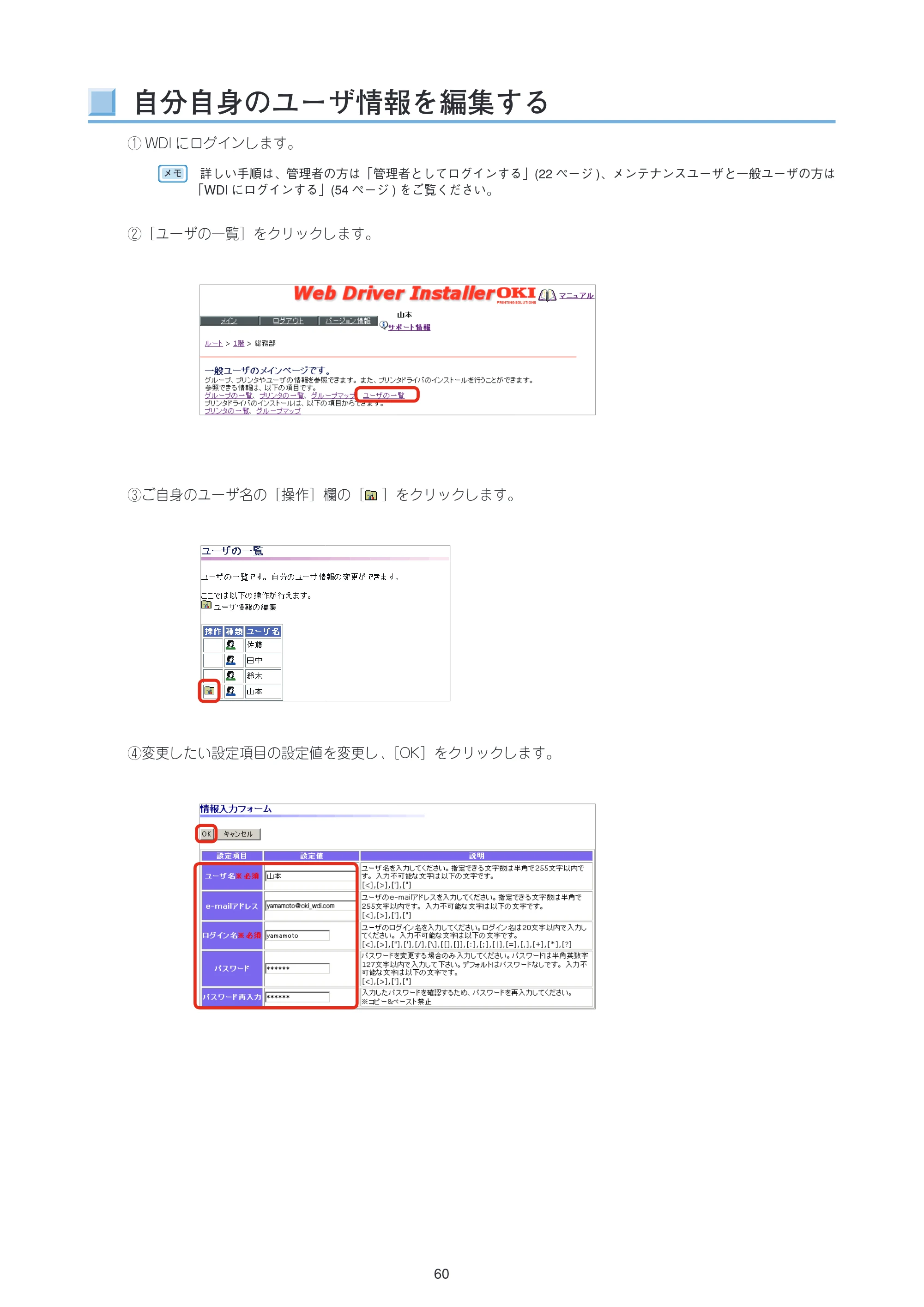The width and height of the screenshot is (924, 1307).
Task: Open the バージョン情報 menu tab
Action: coord(348,321)
